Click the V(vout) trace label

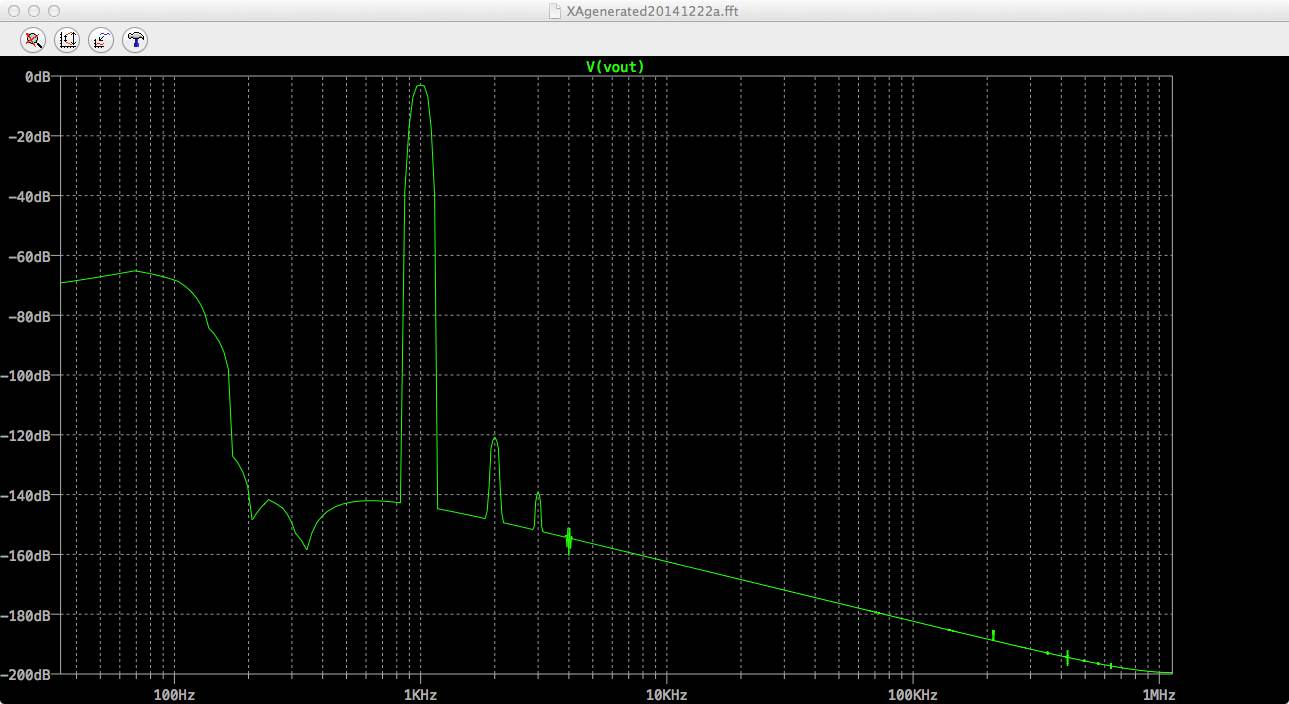(x=615, y=67)
